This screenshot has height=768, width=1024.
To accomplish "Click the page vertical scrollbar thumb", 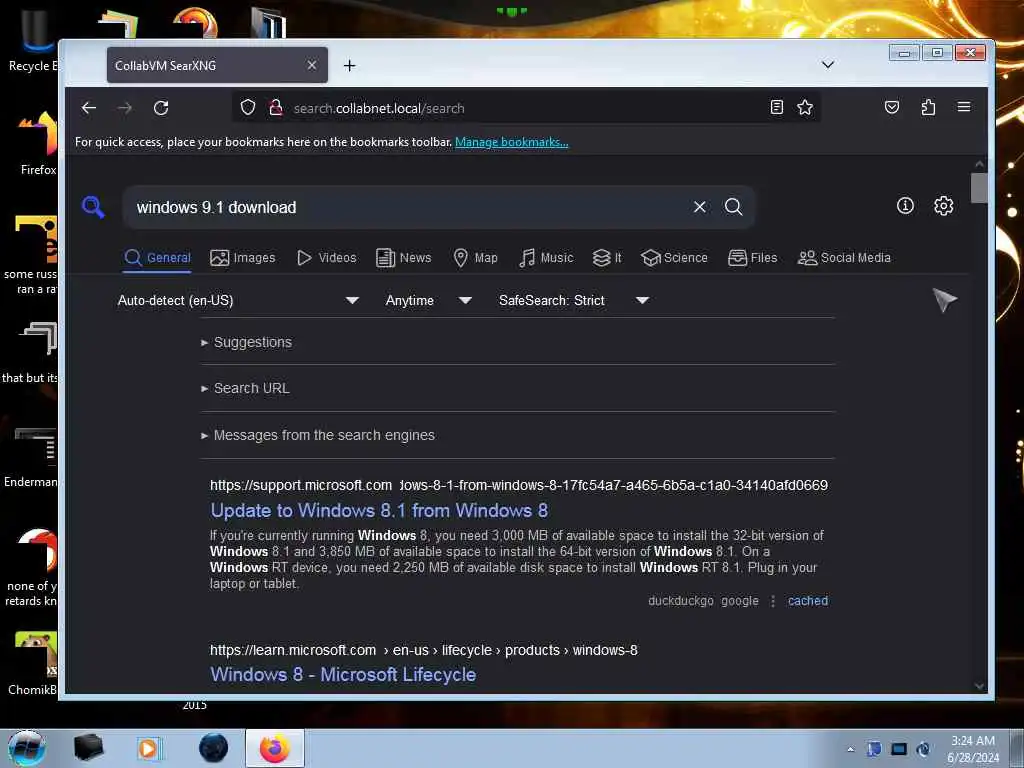I will pos(979,188).
